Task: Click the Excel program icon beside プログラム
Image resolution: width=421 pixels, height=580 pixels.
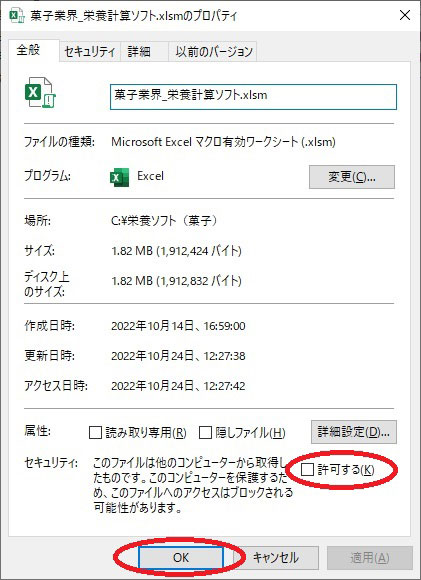Action: point(119,177)
